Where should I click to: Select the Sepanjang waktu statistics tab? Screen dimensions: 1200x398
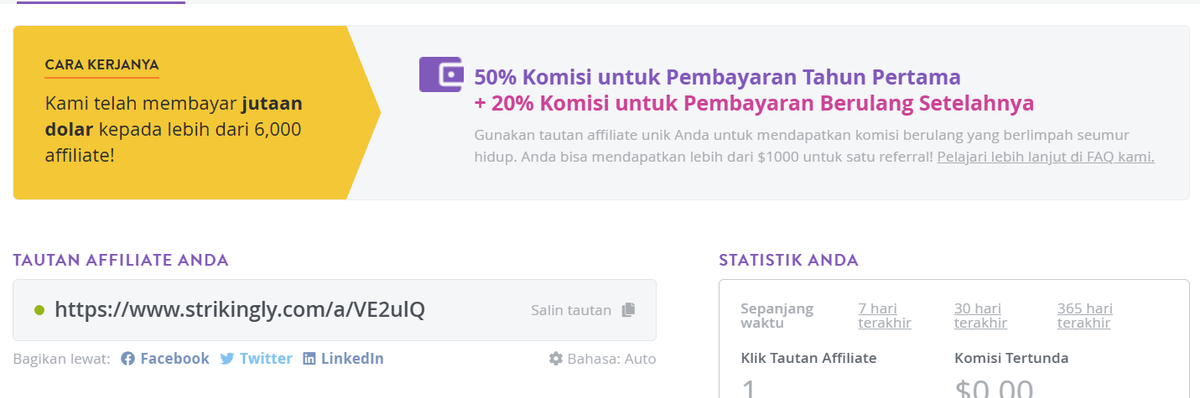(x=777, y=315)
